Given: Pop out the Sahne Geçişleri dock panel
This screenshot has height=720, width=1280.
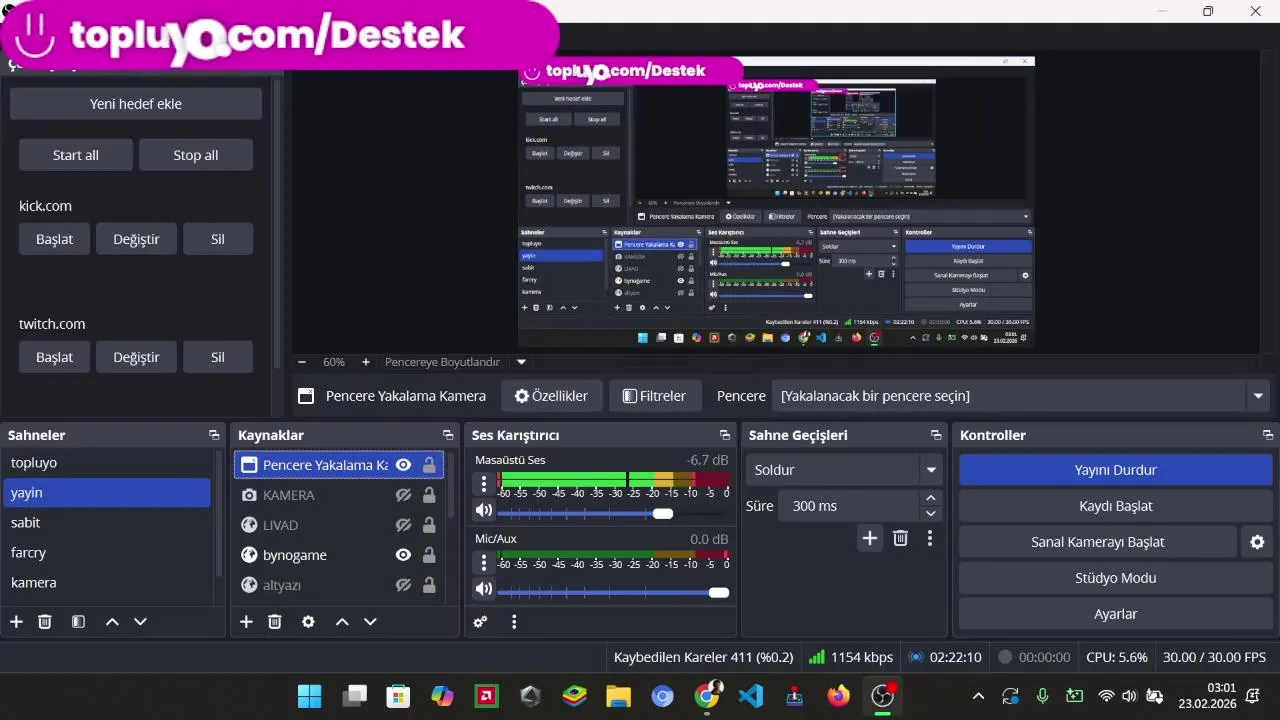Looking at the screenshot, I should pos(936,435).
